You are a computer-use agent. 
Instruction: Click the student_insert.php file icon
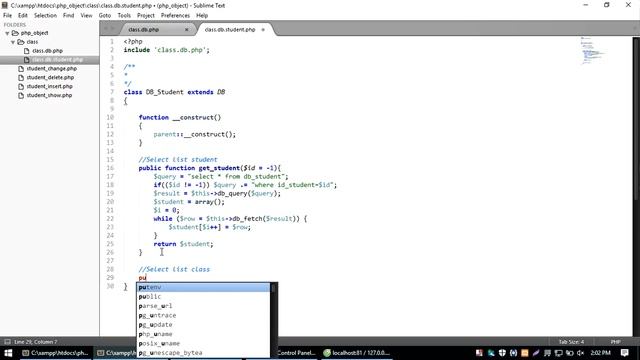(x=21, y=87)
